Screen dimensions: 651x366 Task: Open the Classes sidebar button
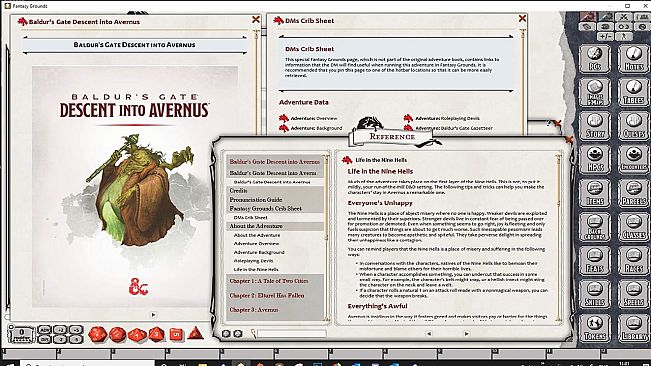[x=634, y=227]
